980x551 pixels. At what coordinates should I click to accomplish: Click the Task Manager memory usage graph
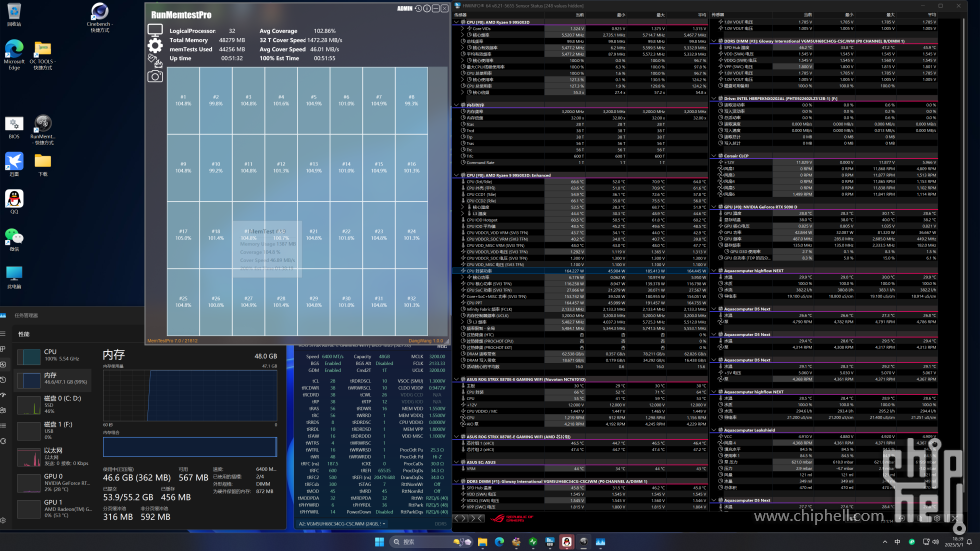[190, 395]
